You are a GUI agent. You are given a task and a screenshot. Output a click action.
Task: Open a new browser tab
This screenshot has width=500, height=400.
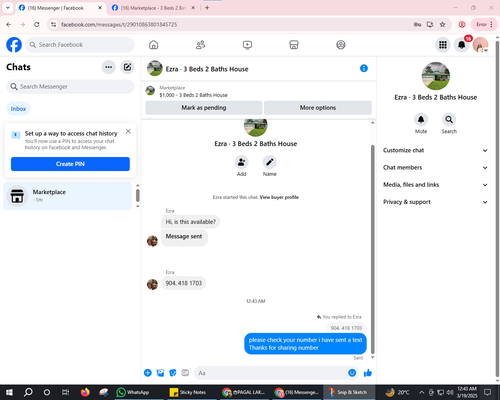point(207,8)
